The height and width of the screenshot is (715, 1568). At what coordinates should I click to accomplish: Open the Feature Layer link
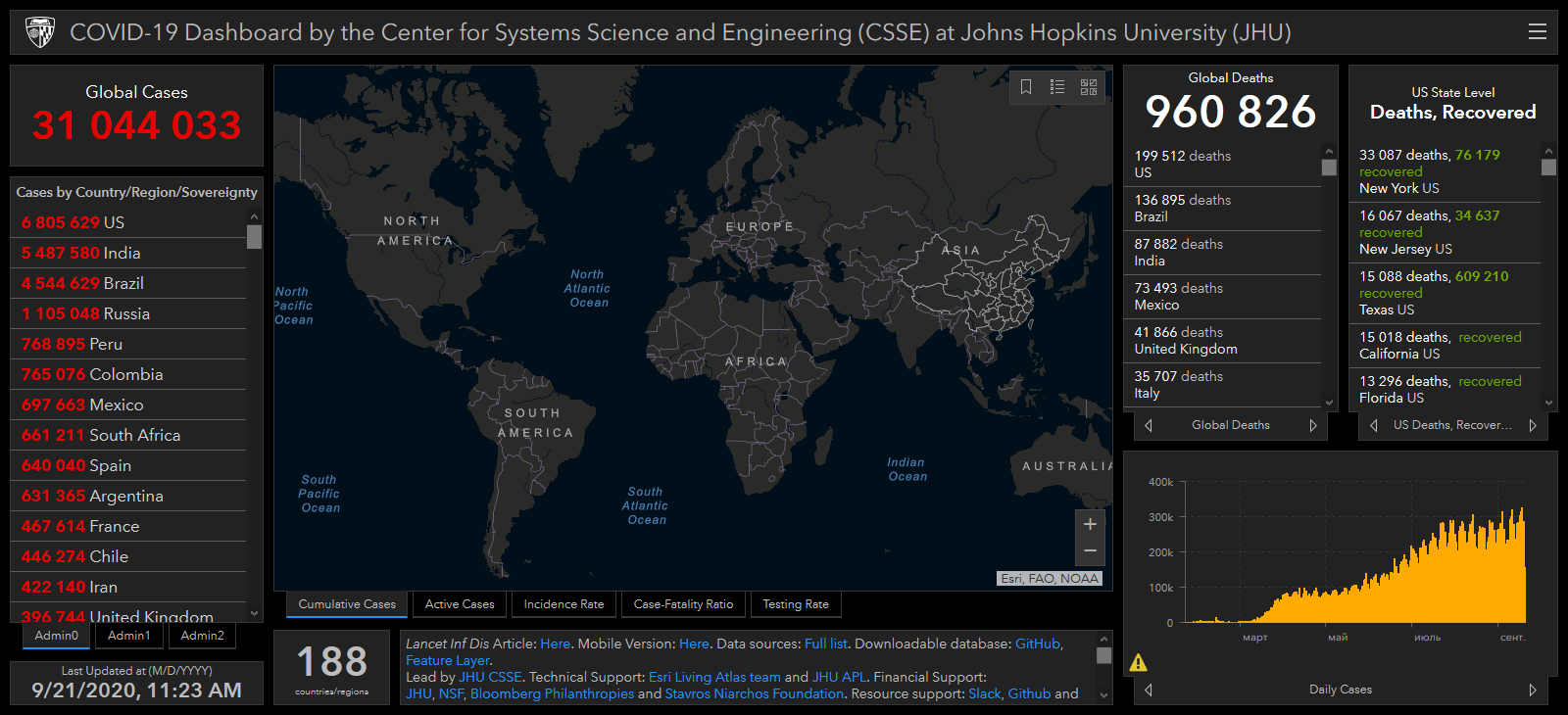(x=448, y=660)
